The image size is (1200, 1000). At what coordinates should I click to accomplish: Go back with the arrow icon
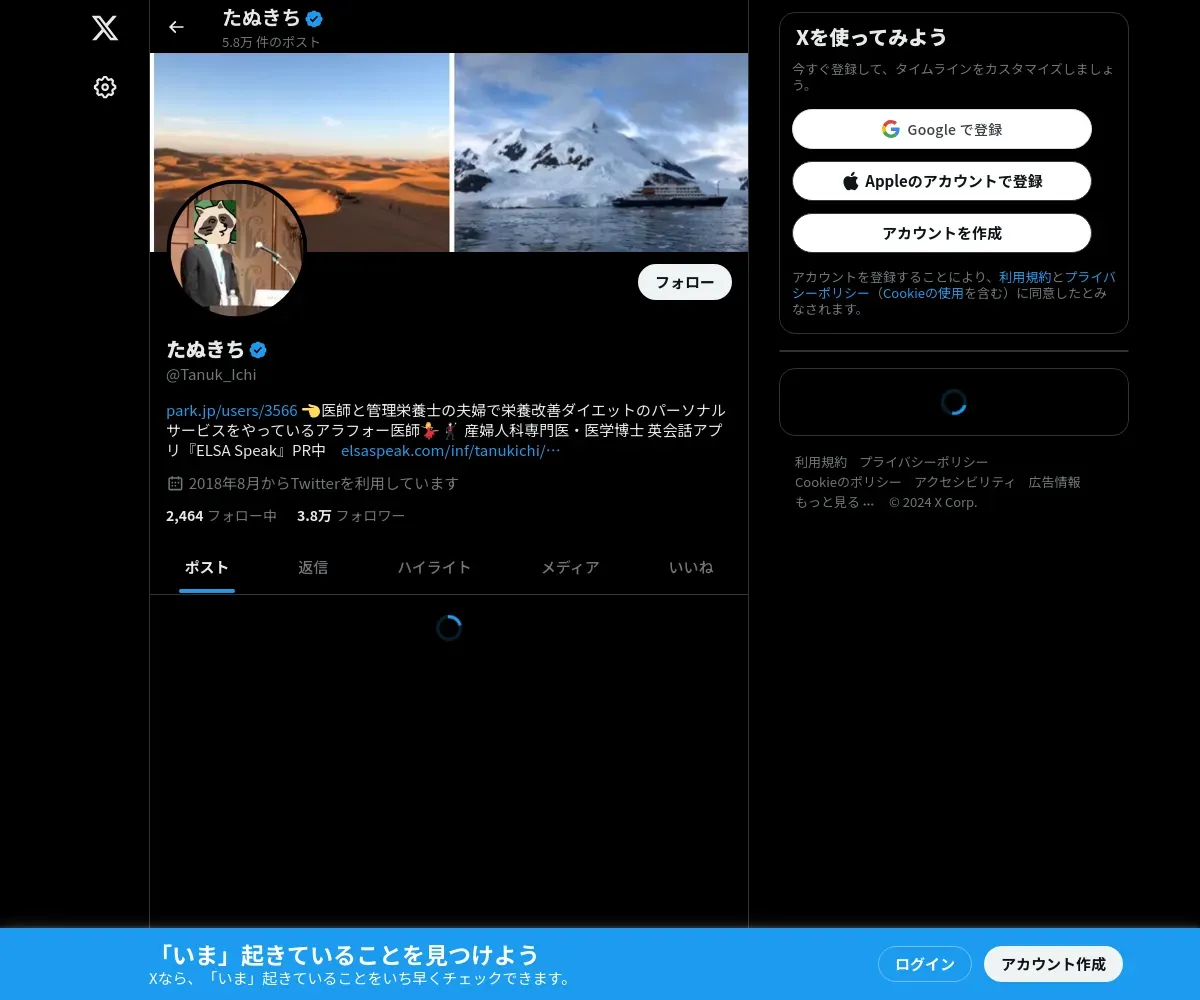tap(176, 27)
